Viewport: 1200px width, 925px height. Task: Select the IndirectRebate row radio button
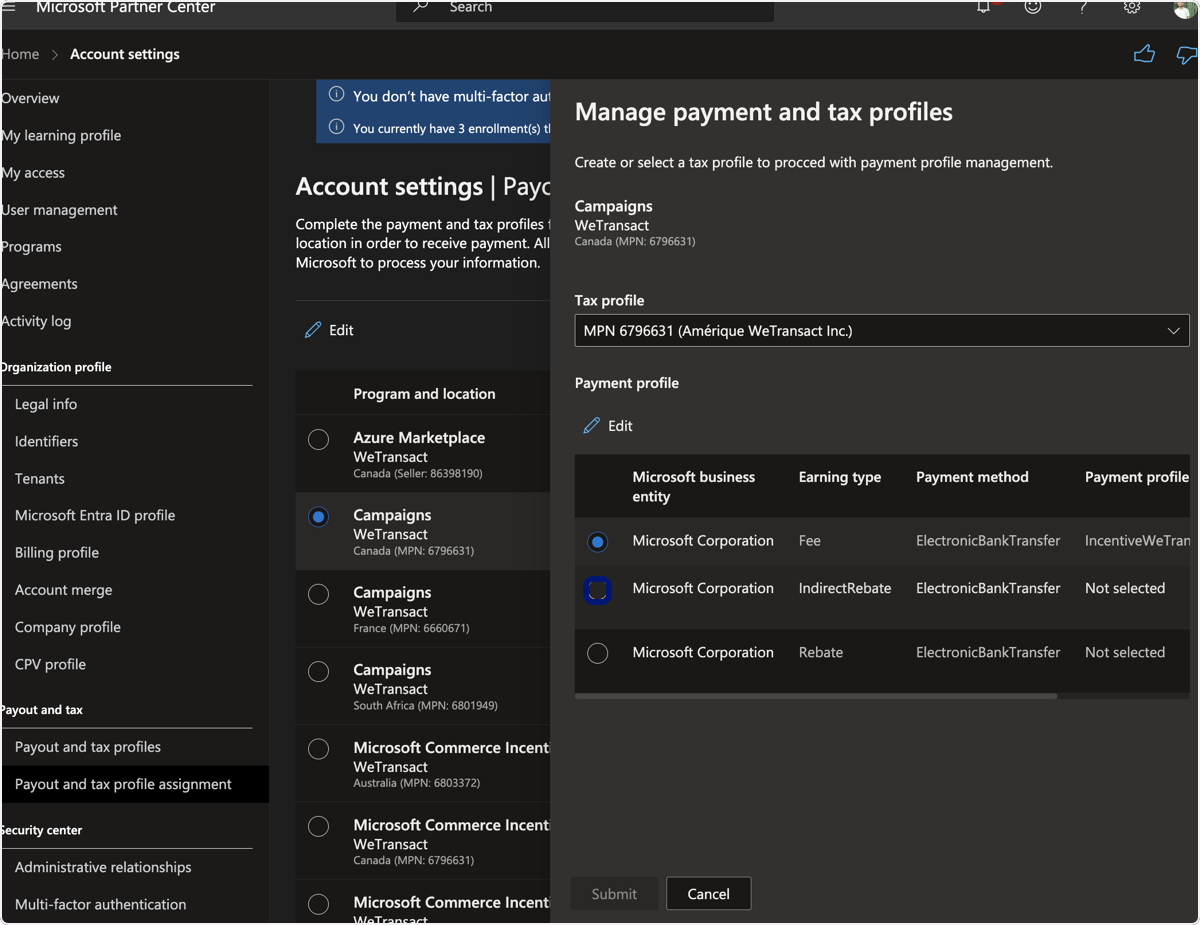coord(598,590)
